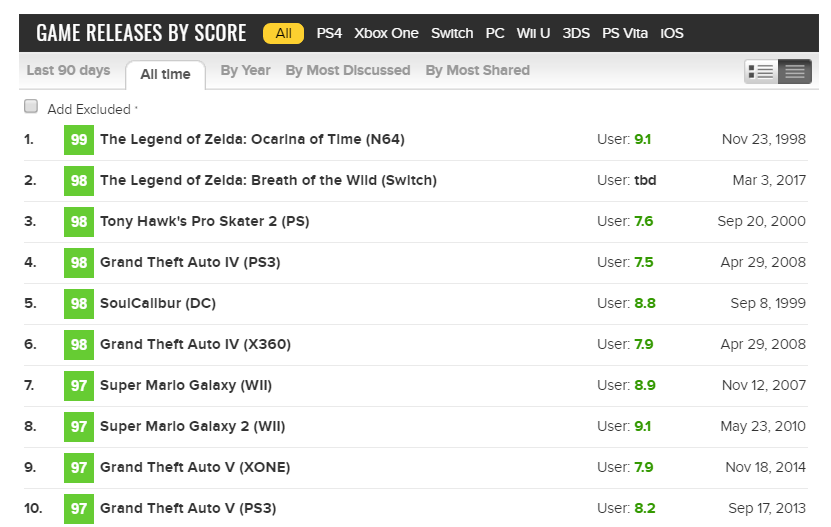Click the date Mar 3, 2017
This screenshot has height=527, width=831.
(x=769, y=180)
